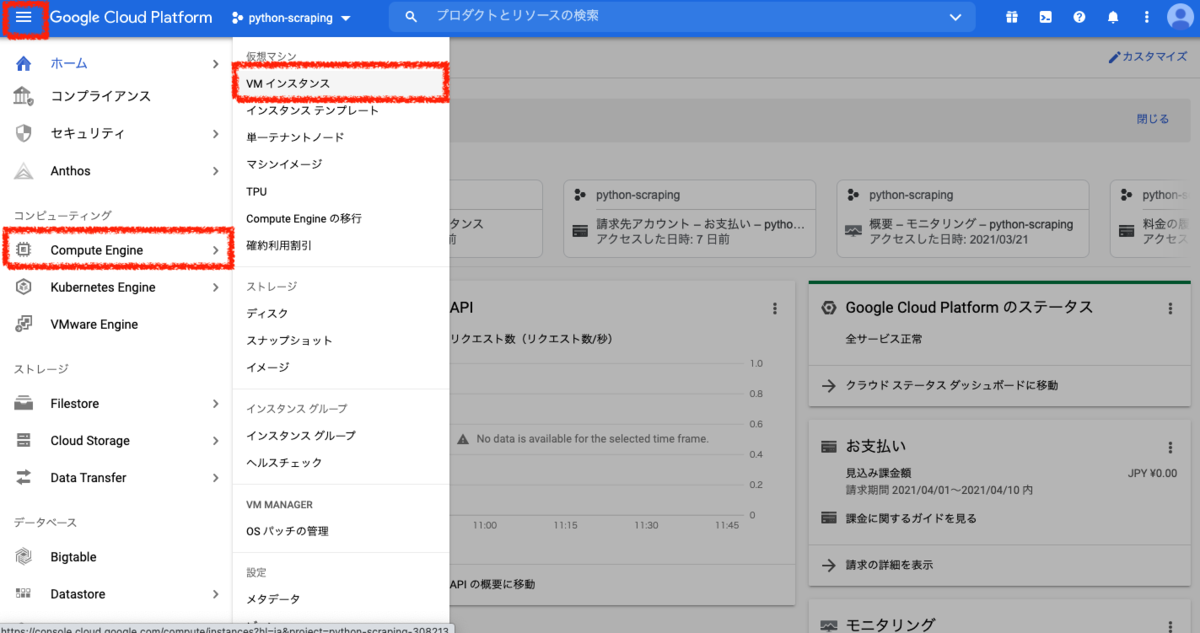Open the API card three-dot menu

pos(774,309)
